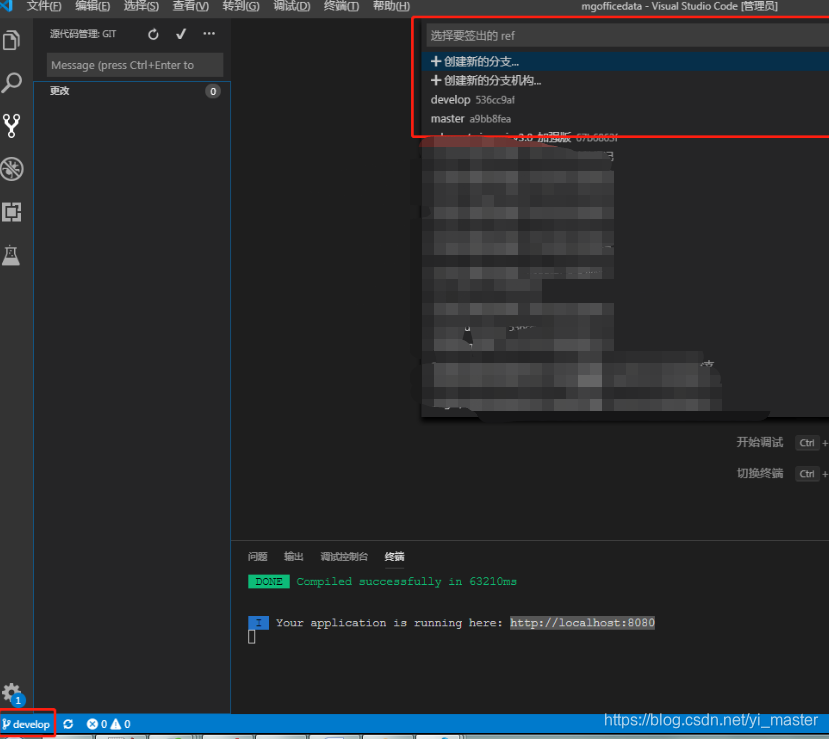Click the 切换终端 shortcut hint
Viewport: 829px width, 739px height.
(760, 473)
